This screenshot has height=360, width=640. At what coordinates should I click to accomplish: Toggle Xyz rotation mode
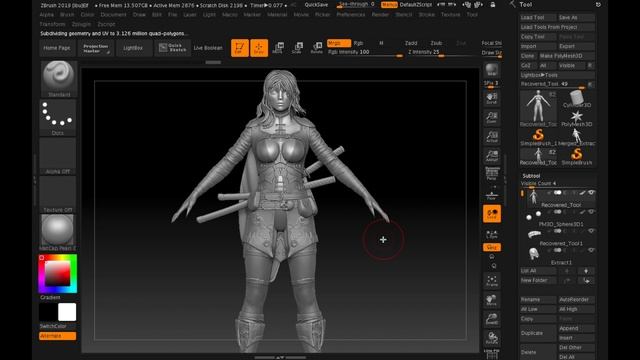492,247
